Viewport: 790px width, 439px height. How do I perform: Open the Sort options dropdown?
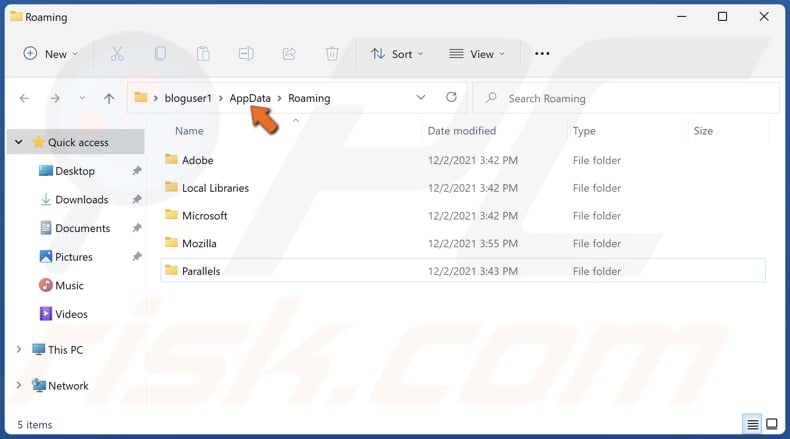(x=397, y=53)
